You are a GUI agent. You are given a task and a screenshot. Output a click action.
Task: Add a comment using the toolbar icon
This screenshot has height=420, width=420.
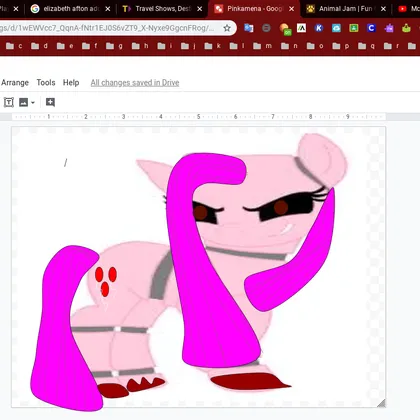tap(50, 102)
